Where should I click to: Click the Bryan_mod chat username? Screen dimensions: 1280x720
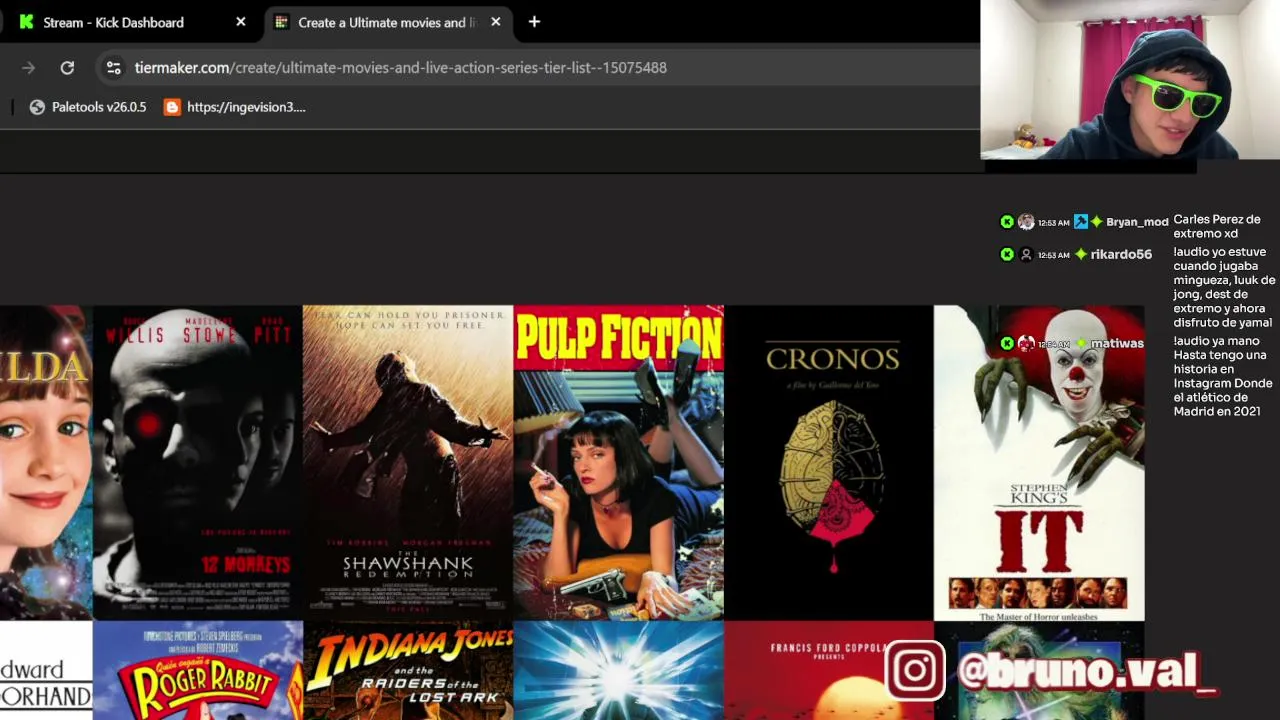(x=1137, y=222)
